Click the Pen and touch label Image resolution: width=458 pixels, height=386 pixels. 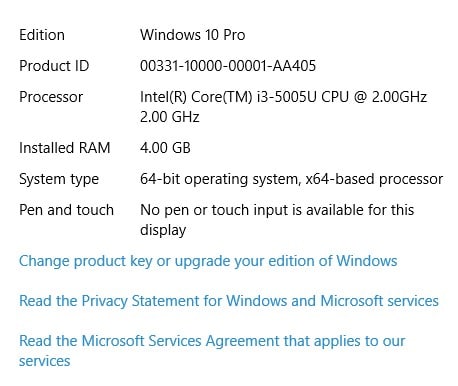[x=66, y=210]
